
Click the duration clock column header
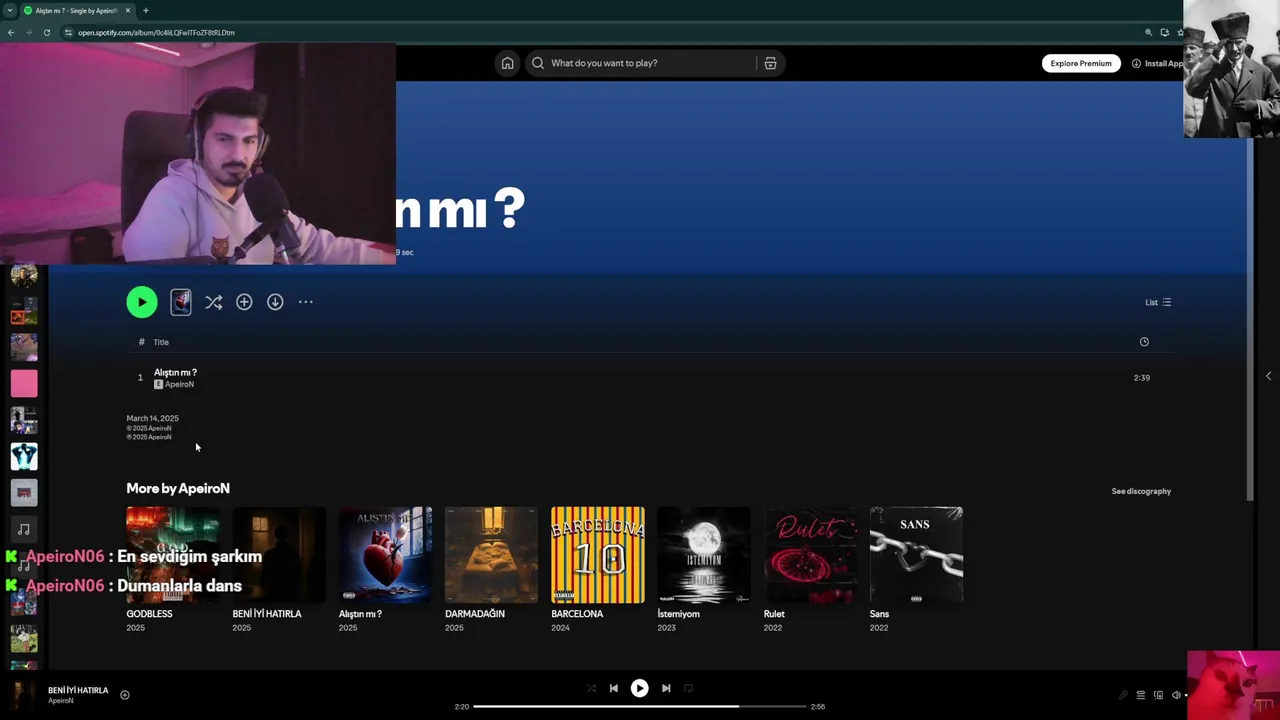coord(1144,342)
